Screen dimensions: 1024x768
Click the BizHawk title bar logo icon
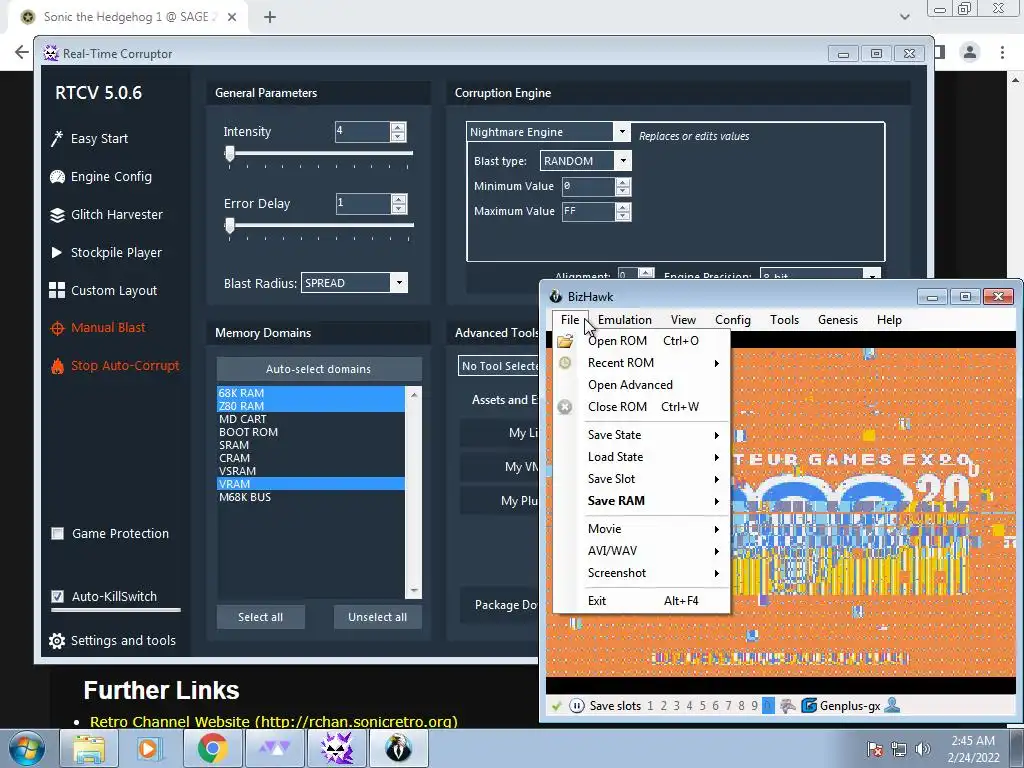556,296
